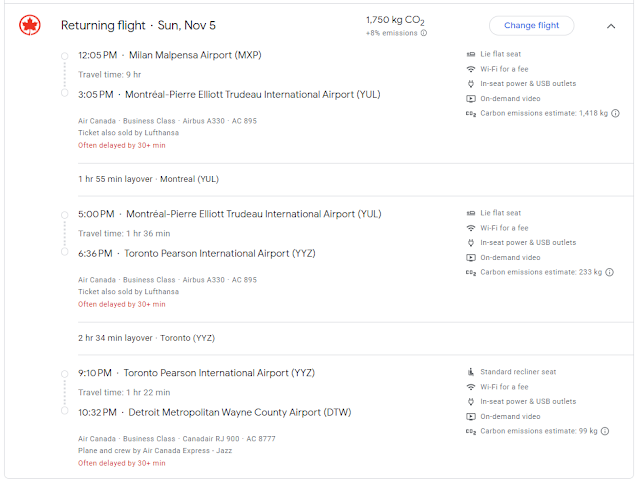This screenshot has width=640, height=484.
Task: Click on-demand video icon in Toronto–Detroit leg
Action: [x=471, y=416]
